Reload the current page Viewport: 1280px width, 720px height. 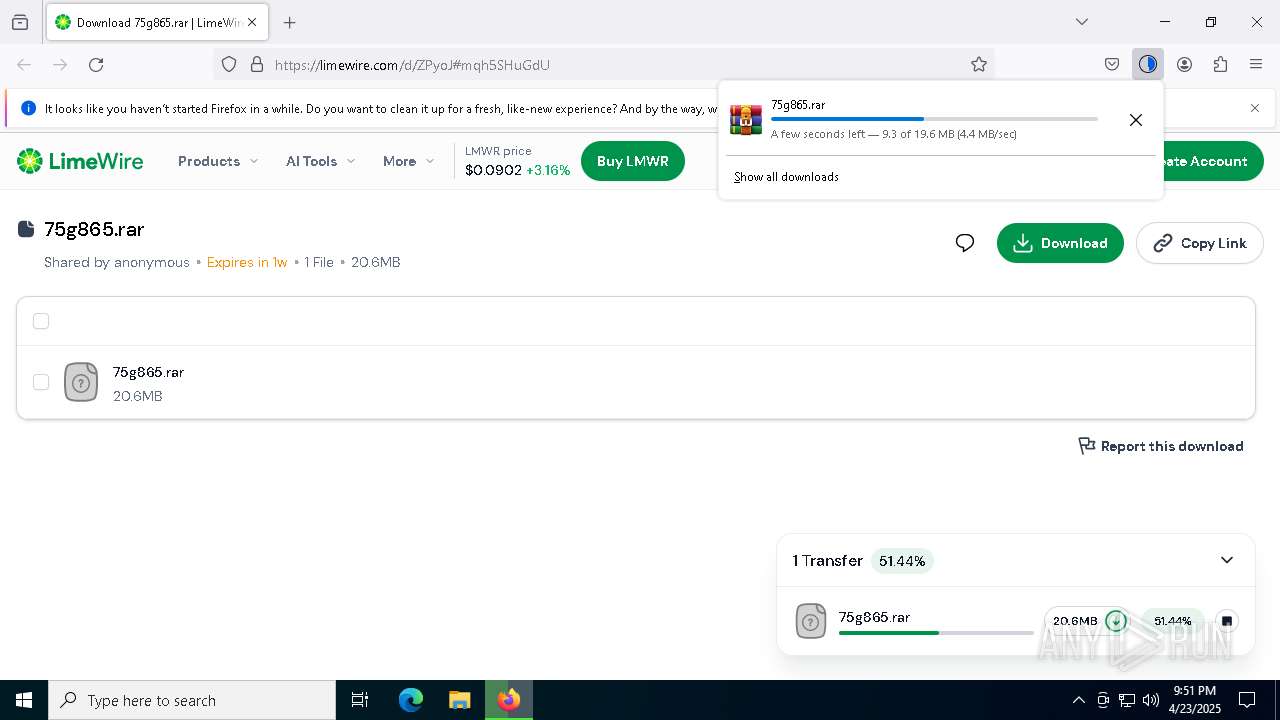(x=96, y=64)
